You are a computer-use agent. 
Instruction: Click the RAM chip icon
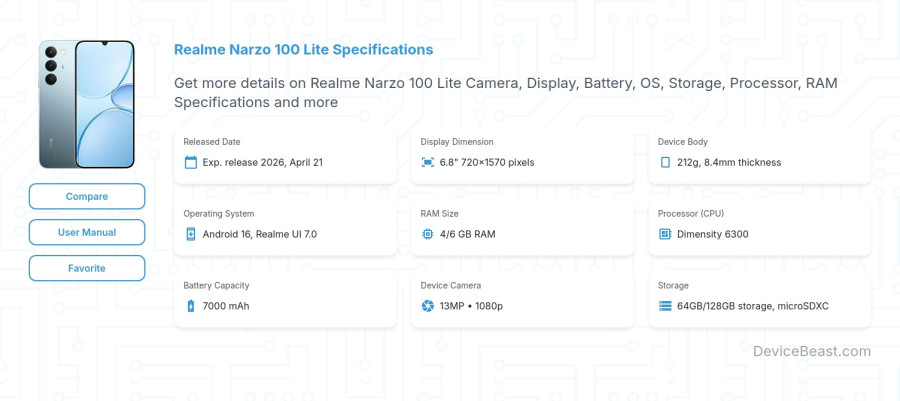tap(428, 234)
